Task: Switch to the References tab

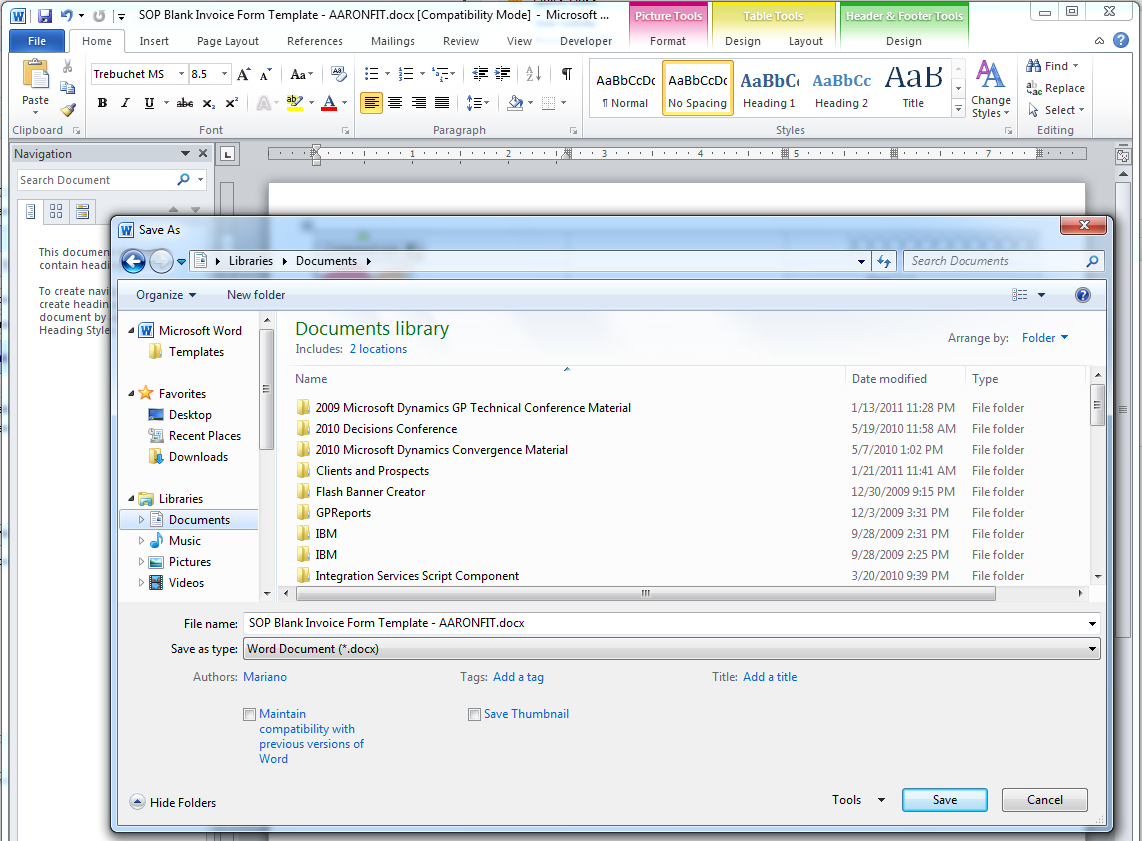Action: point(315,41)
